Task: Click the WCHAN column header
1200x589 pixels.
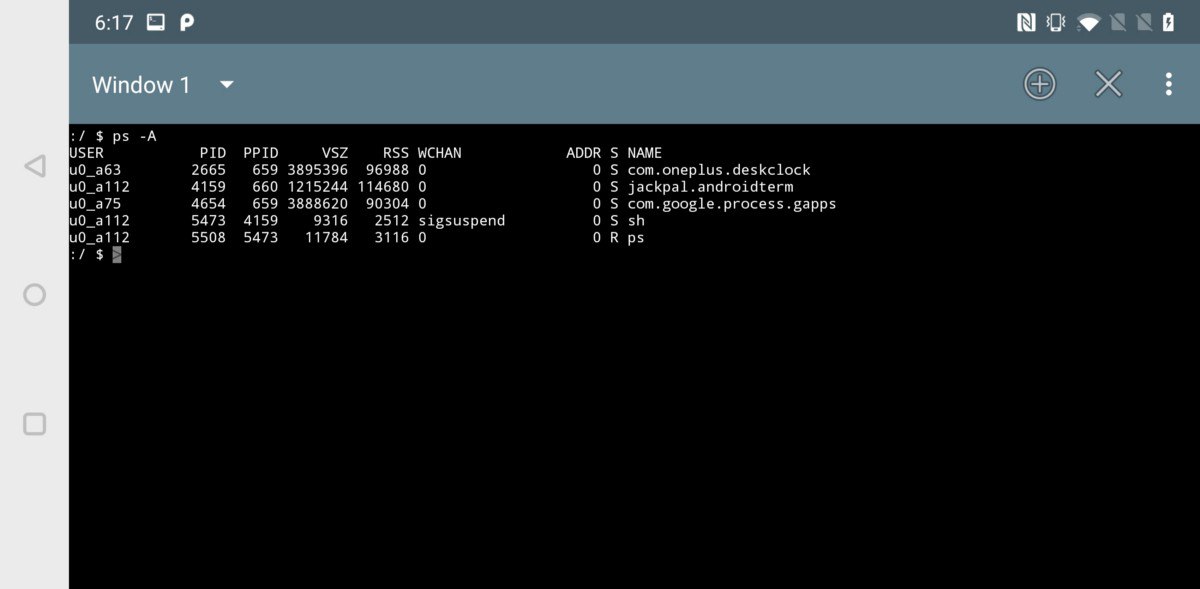Action: point(439,153)
